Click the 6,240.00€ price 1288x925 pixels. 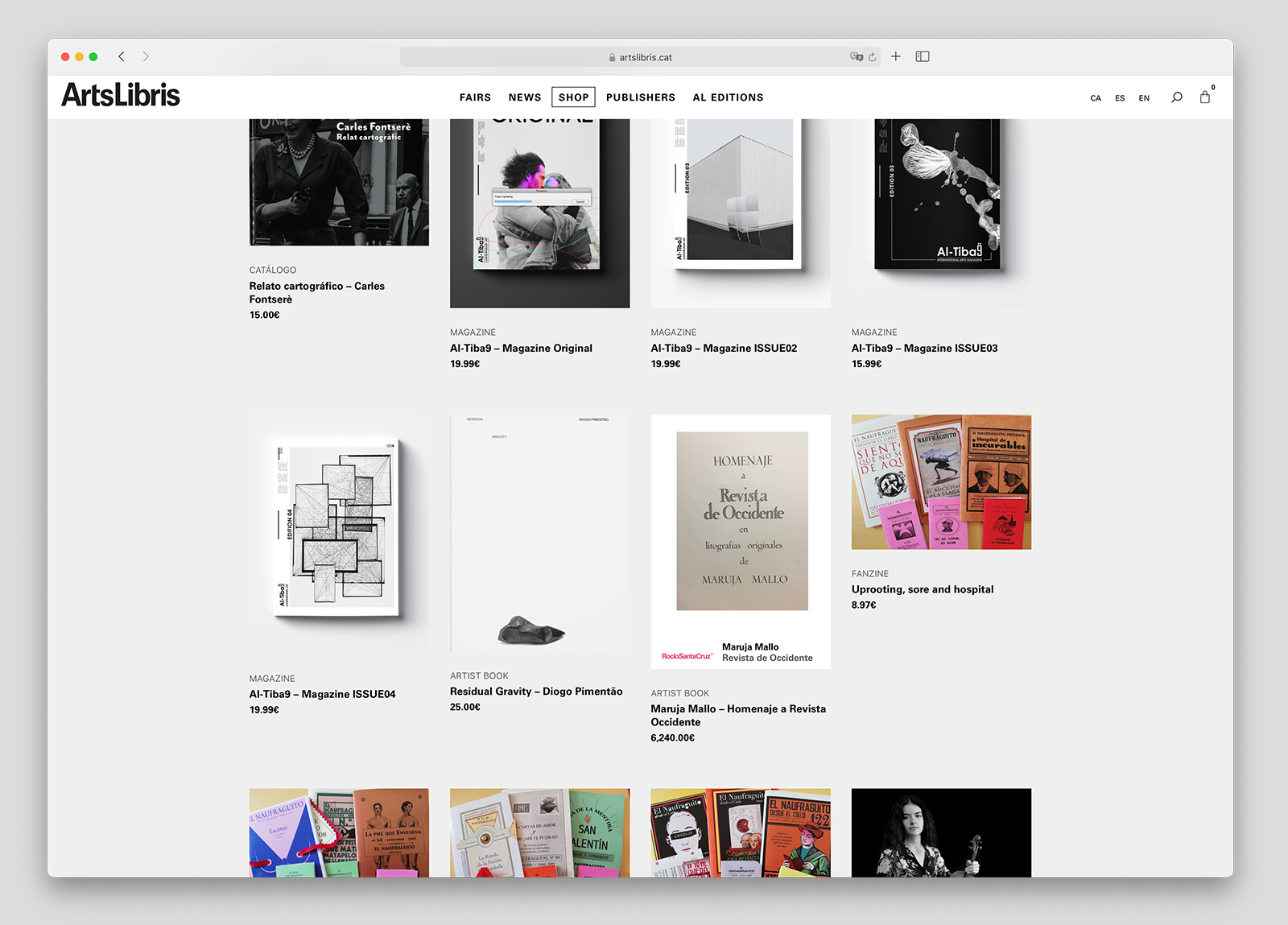(x=673, y=737)
